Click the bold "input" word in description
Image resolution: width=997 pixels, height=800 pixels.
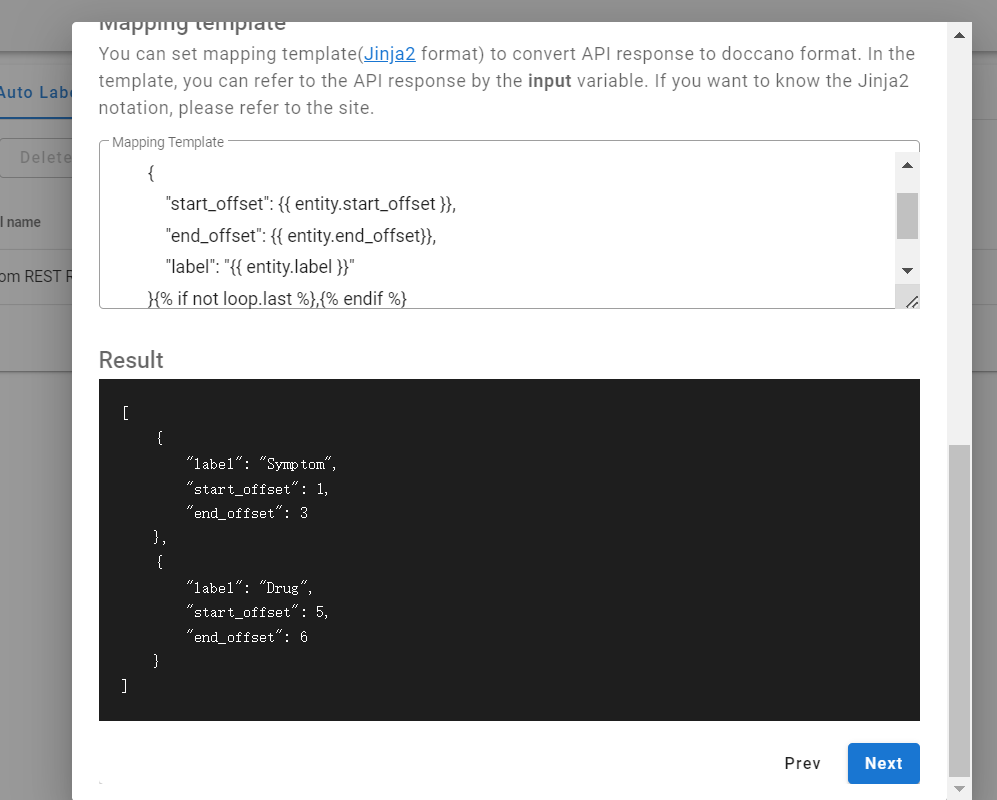[x=549, y=81]
